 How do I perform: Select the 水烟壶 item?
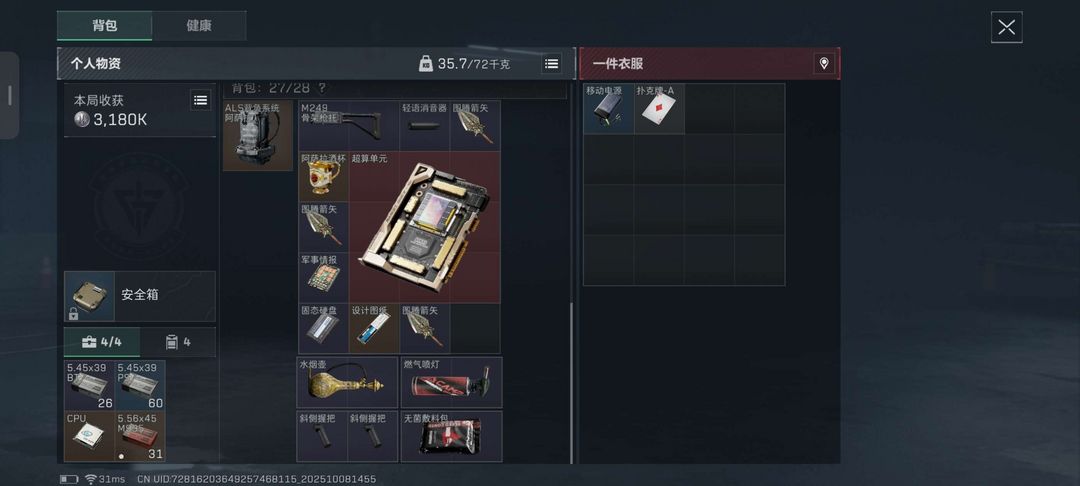tap(347, 382)
